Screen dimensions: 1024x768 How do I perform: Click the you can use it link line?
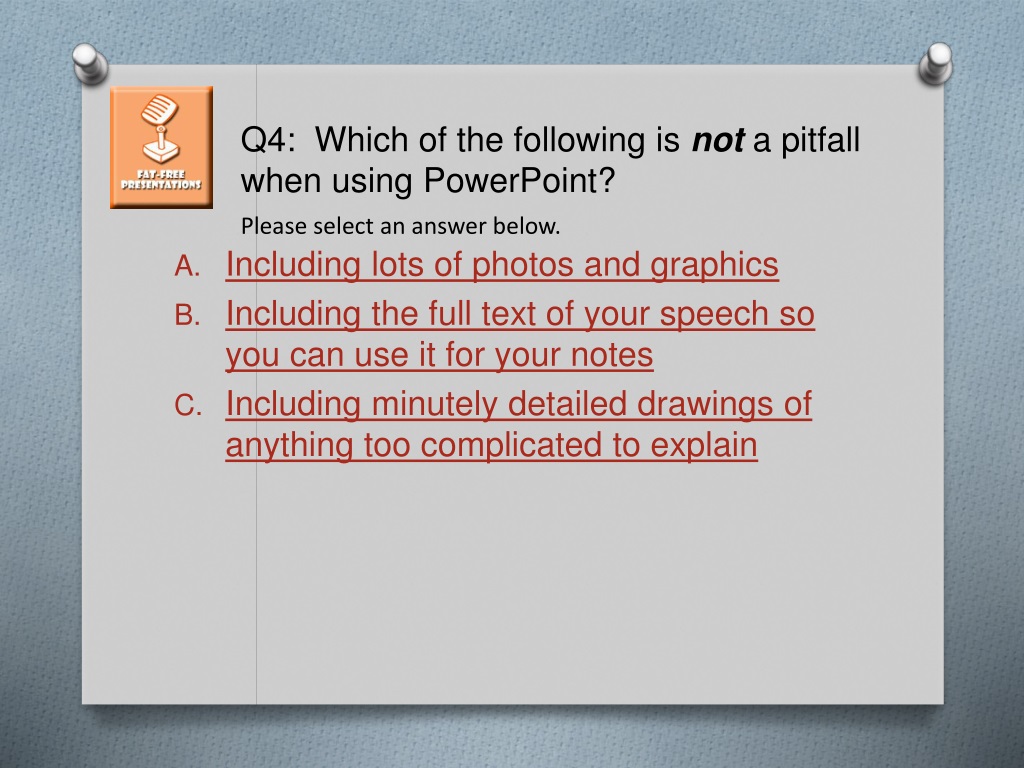point(439,355)
